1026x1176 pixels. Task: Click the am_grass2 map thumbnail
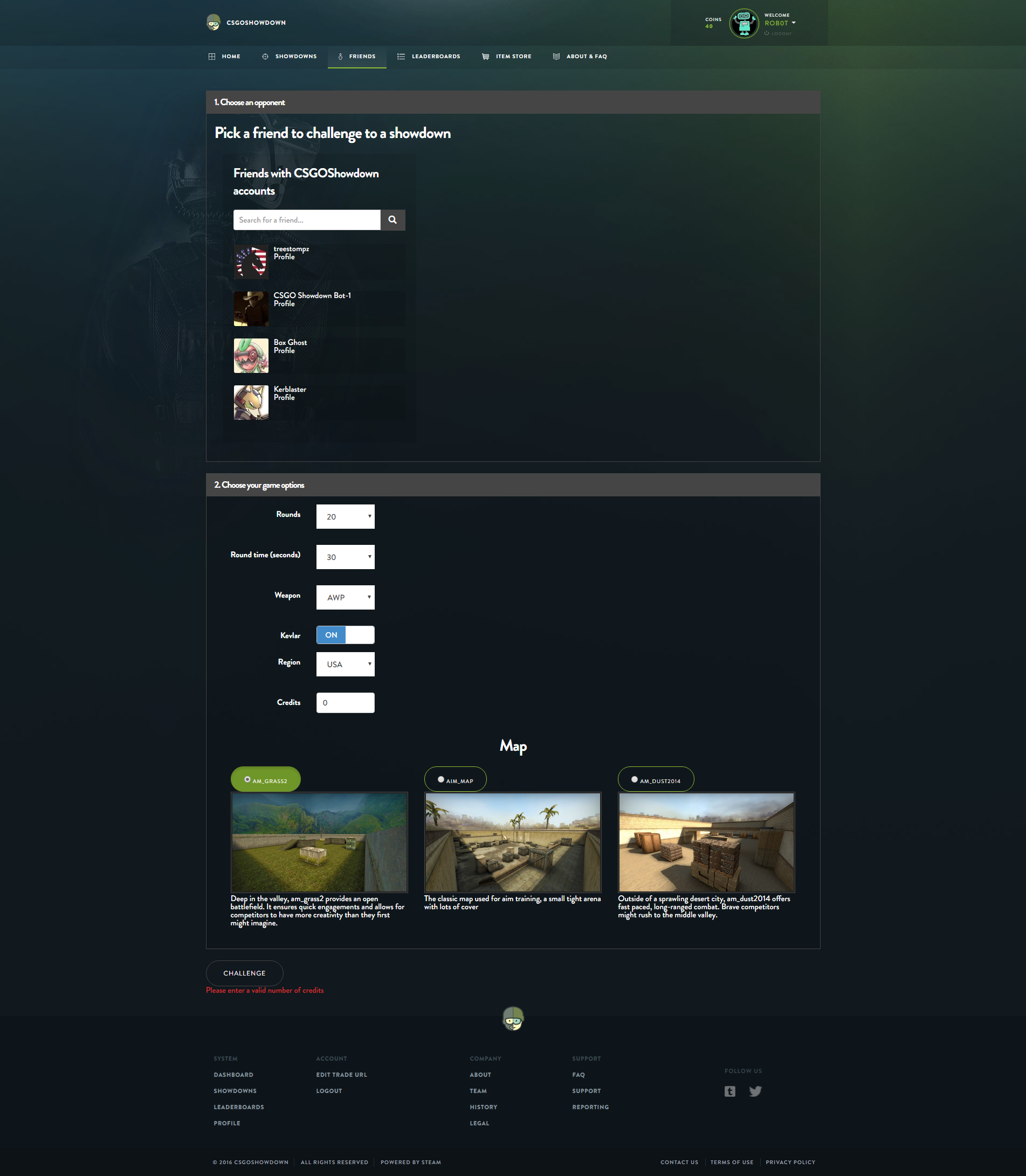click(319, 842)
